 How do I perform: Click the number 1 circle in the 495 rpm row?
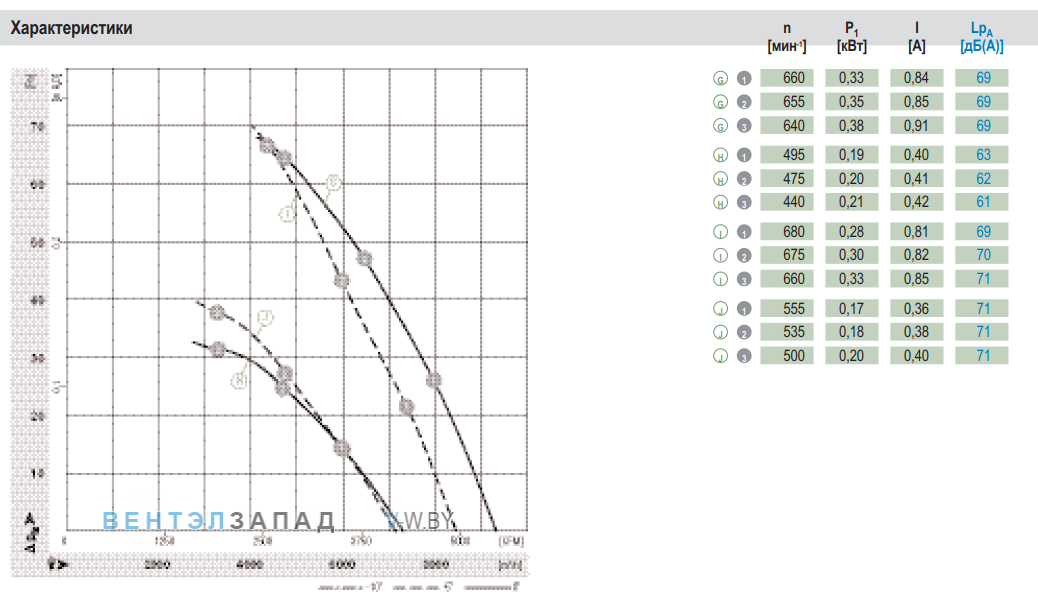[744, 156]
